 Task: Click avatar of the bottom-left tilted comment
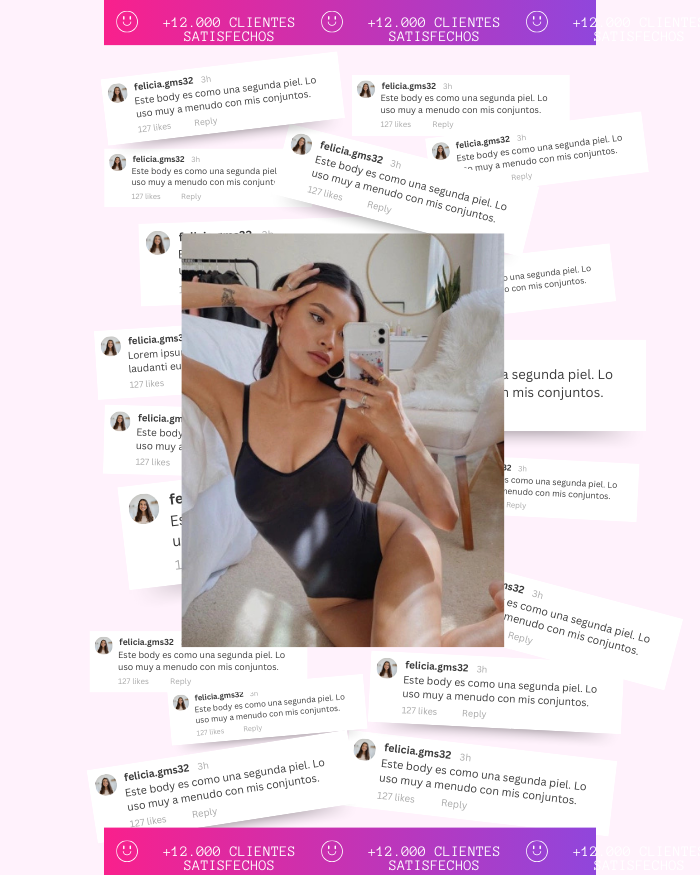(x=106, y=785)
